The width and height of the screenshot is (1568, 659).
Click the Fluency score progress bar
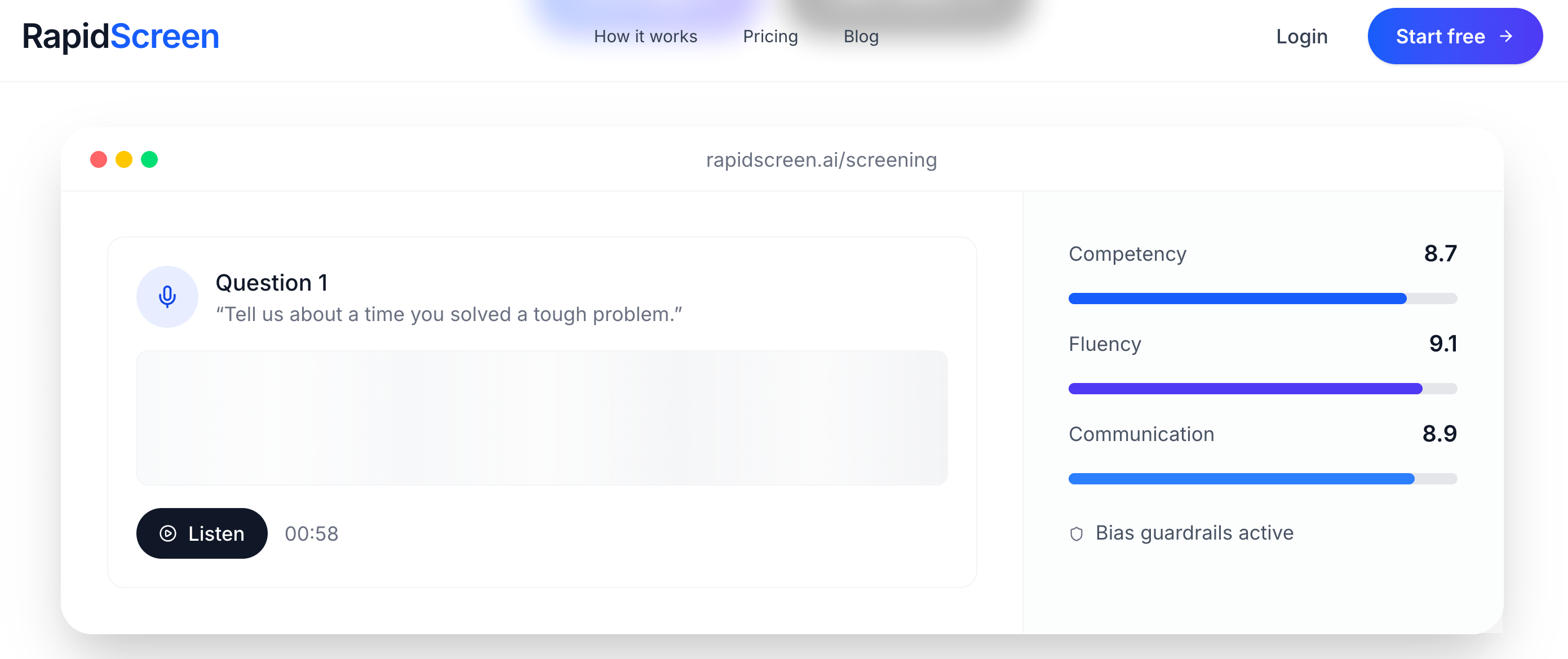pyautogui.click(x=1263, y=388)
